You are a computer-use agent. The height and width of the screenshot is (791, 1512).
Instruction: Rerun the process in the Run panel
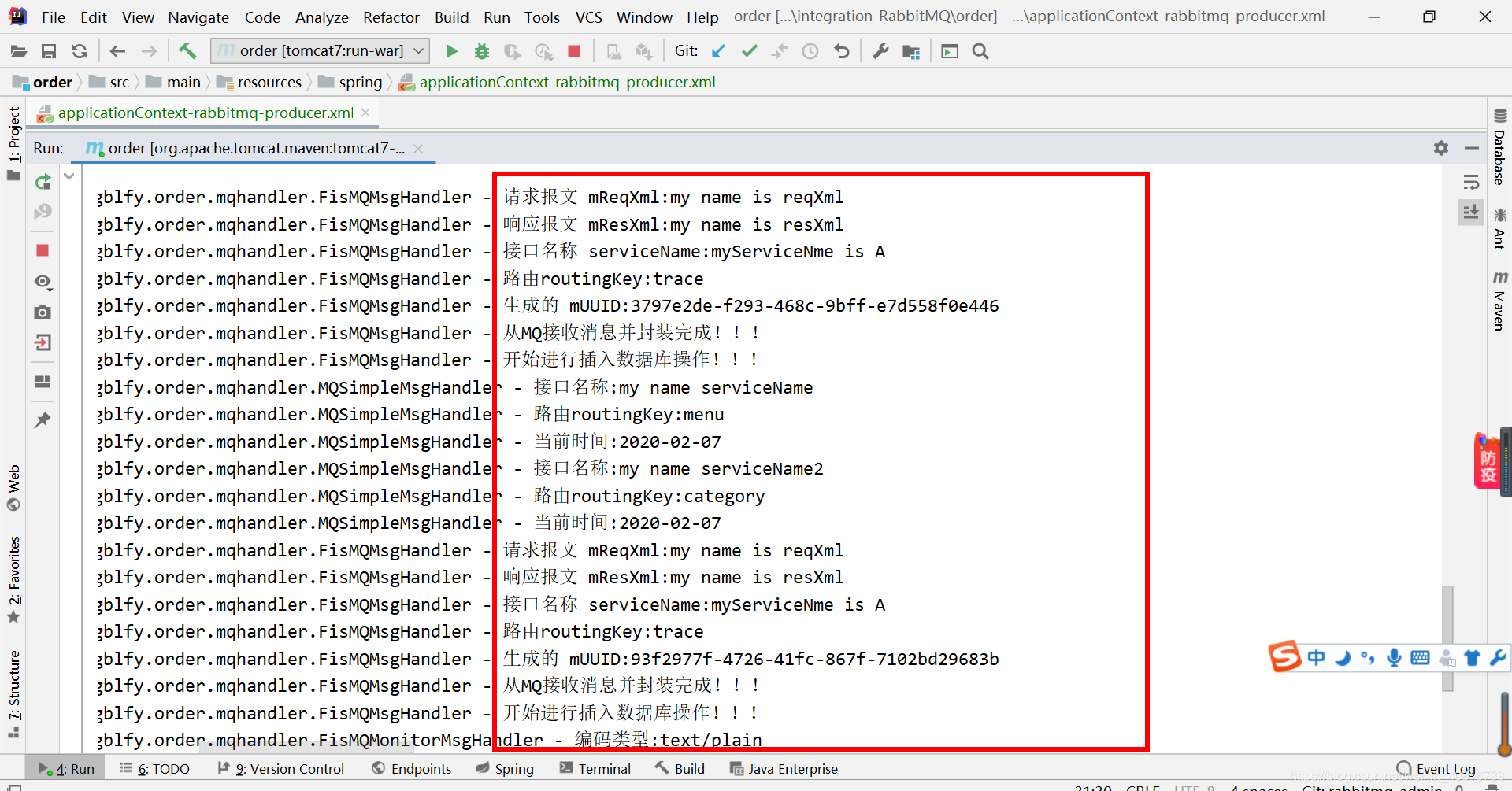tap(43, 183)
